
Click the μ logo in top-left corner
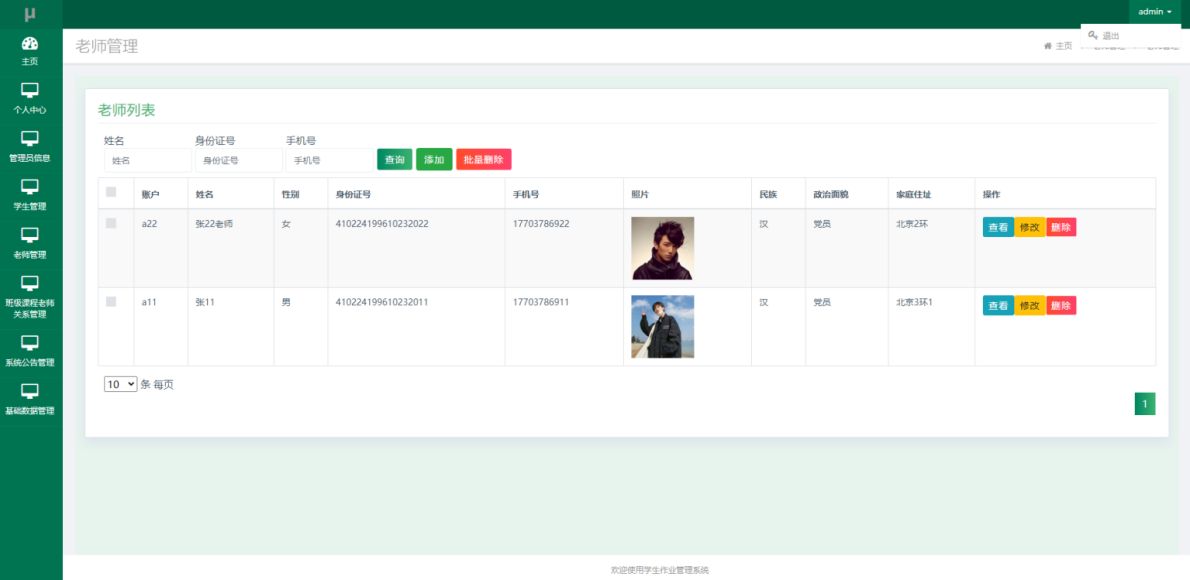tap(30, 14)
